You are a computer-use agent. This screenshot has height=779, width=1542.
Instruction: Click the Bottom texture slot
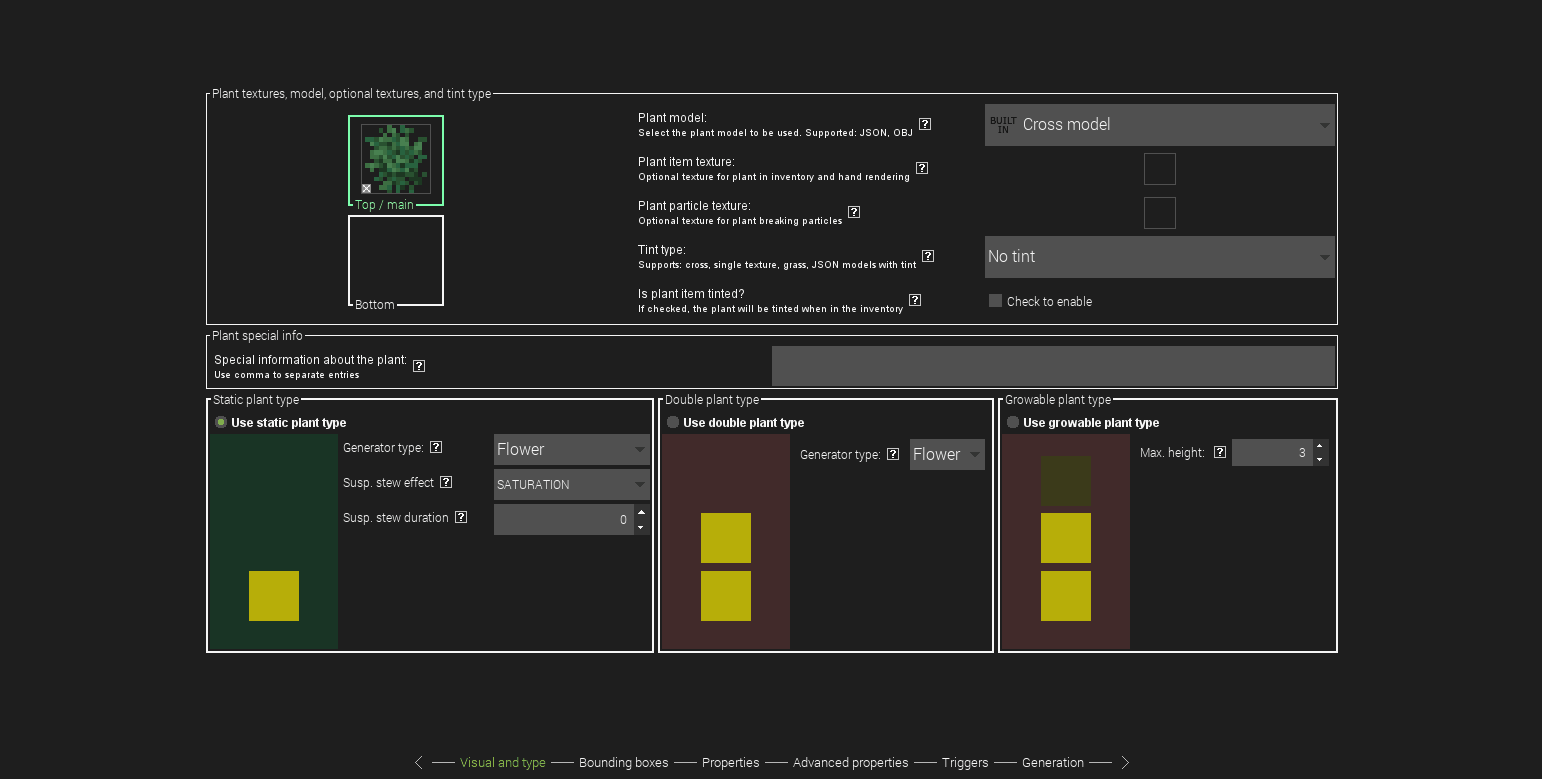click(395, 259)
